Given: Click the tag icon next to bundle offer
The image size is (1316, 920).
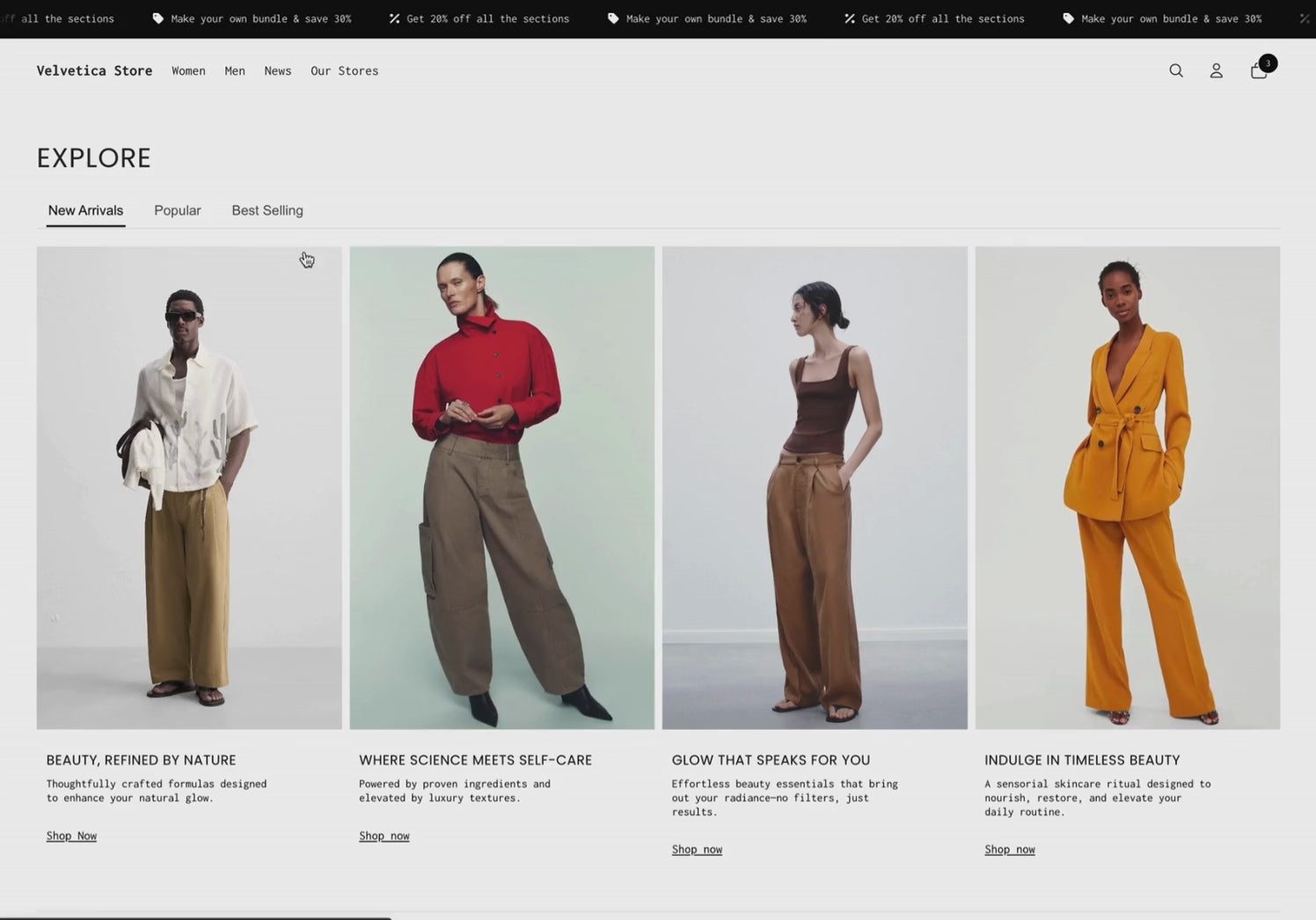Looking at the screenshot, I should (157, 18).
